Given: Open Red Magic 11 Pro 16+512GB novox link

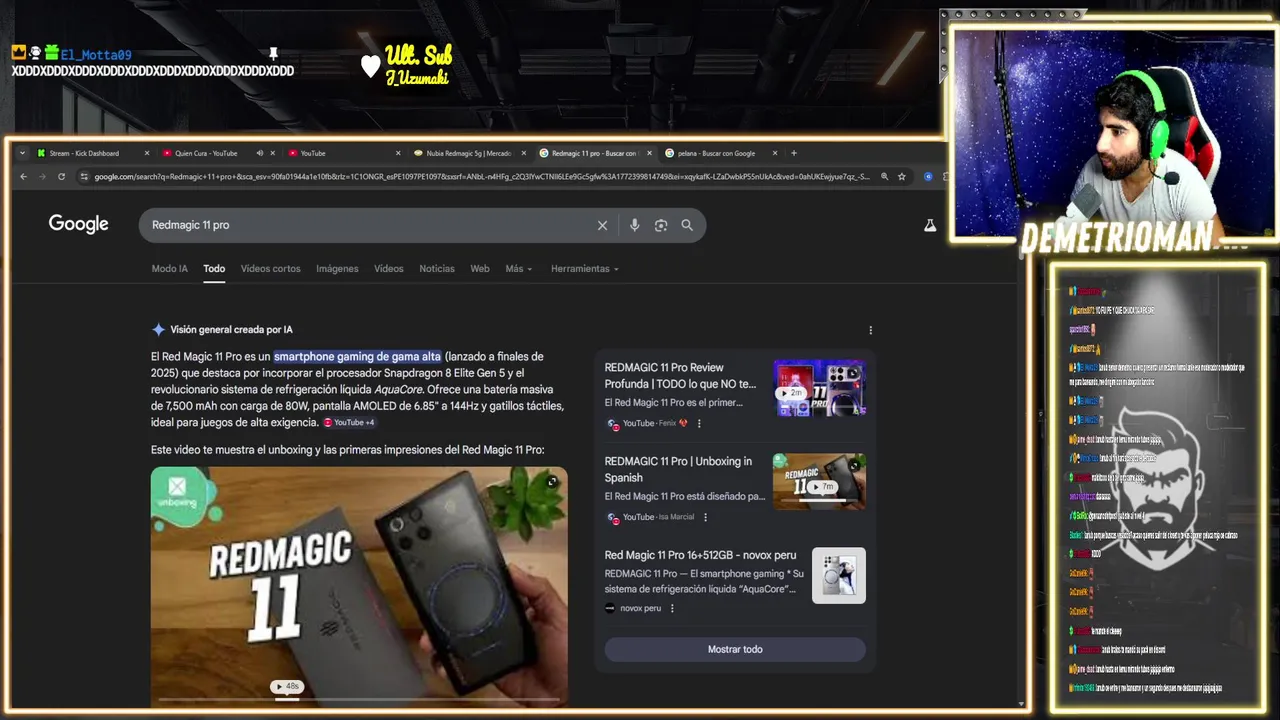Looking at the screenshot, I should (700, 555).
